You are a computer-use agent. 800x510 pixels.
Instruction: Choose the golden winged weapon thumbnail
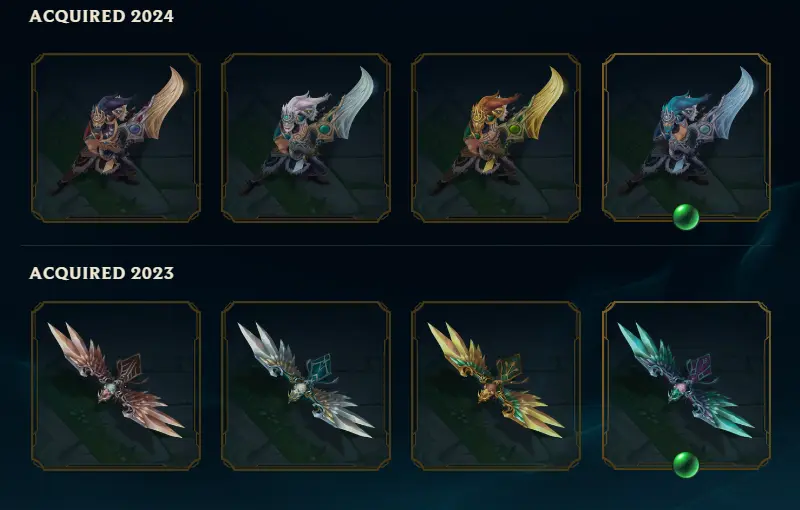496,386
